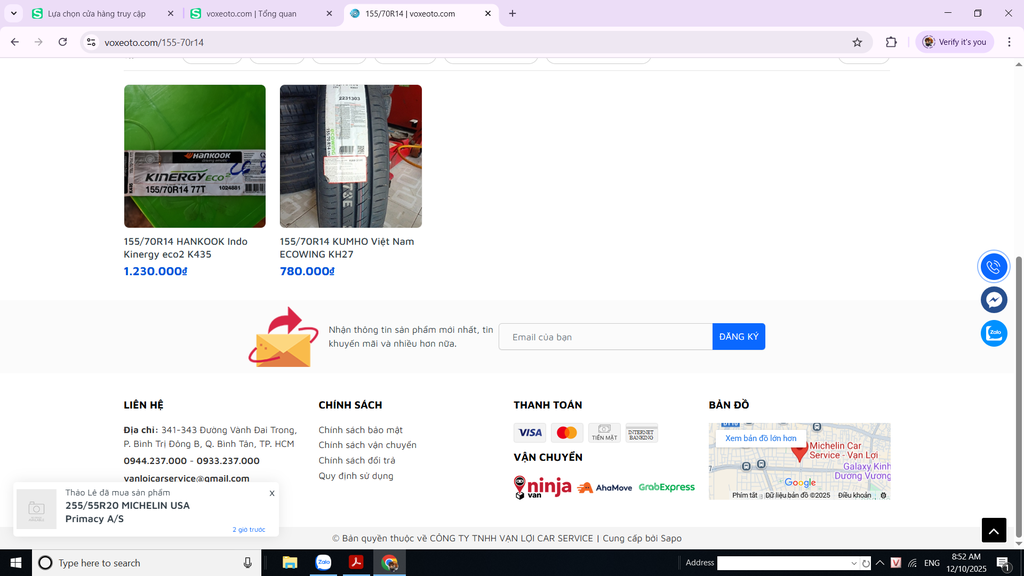Open File Explorer from the taskbar
This screenshot has width=1024, height=576.
pos(289,563)
